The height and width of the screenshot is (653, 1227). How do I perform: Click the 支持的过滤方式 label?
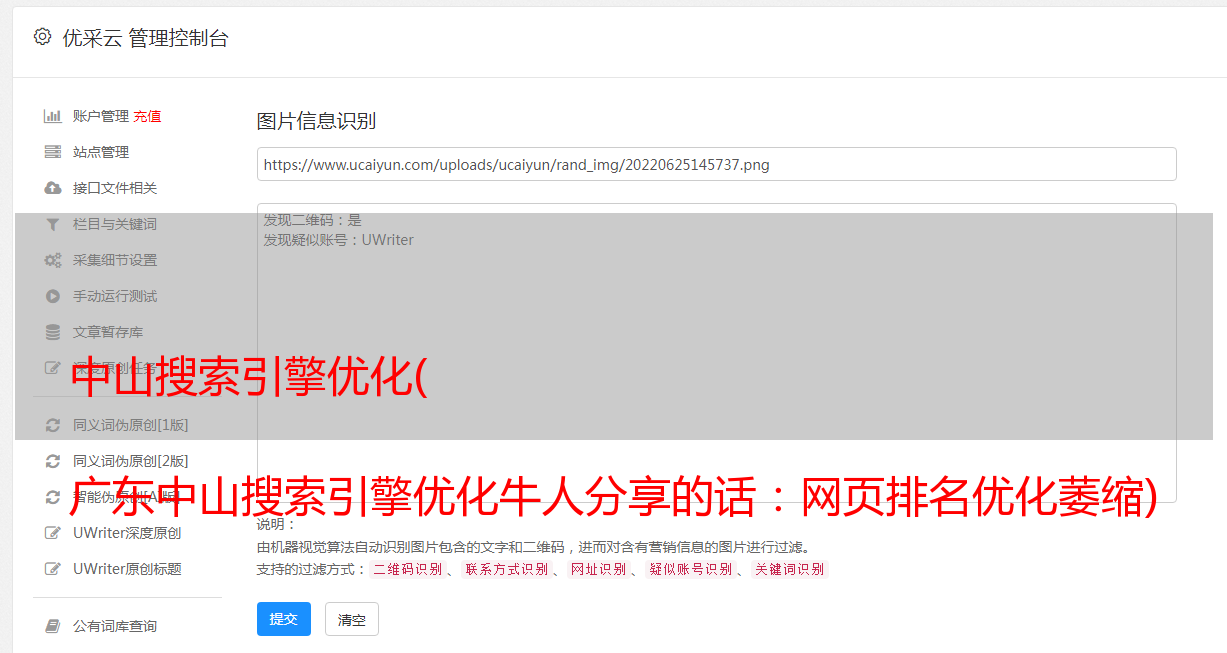(x=311, y=569)
